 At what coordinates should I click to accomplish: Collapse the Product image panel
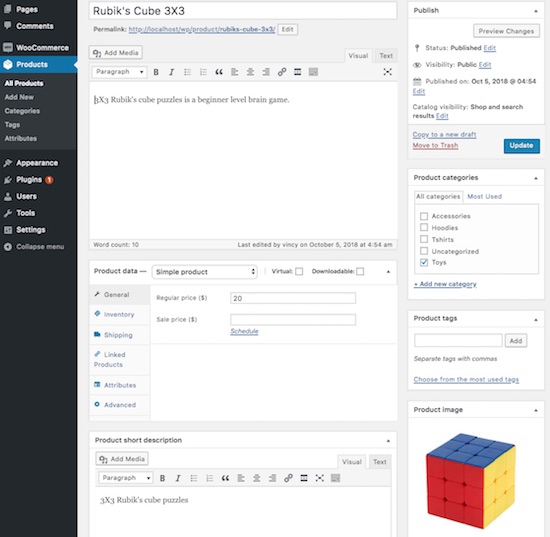(x=536, y=410)
